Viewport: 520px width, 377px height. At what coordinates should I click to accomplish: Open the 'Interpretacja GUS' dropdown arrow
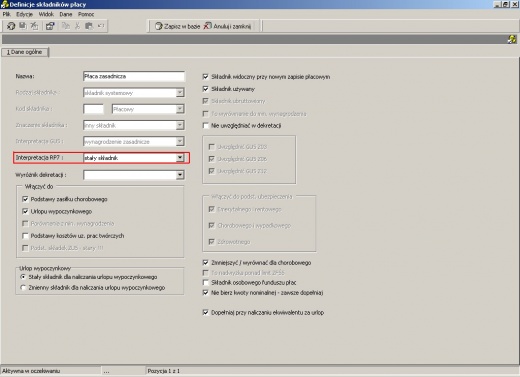point(180,141)
